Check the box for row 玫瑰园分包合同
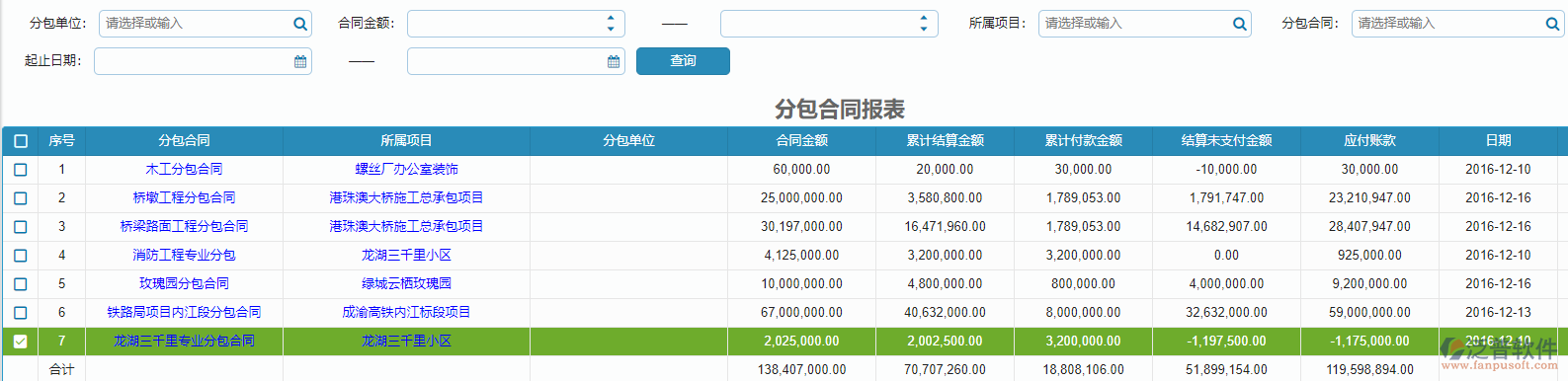Screen dimensions: 1568x381 [x=21, y=284]
